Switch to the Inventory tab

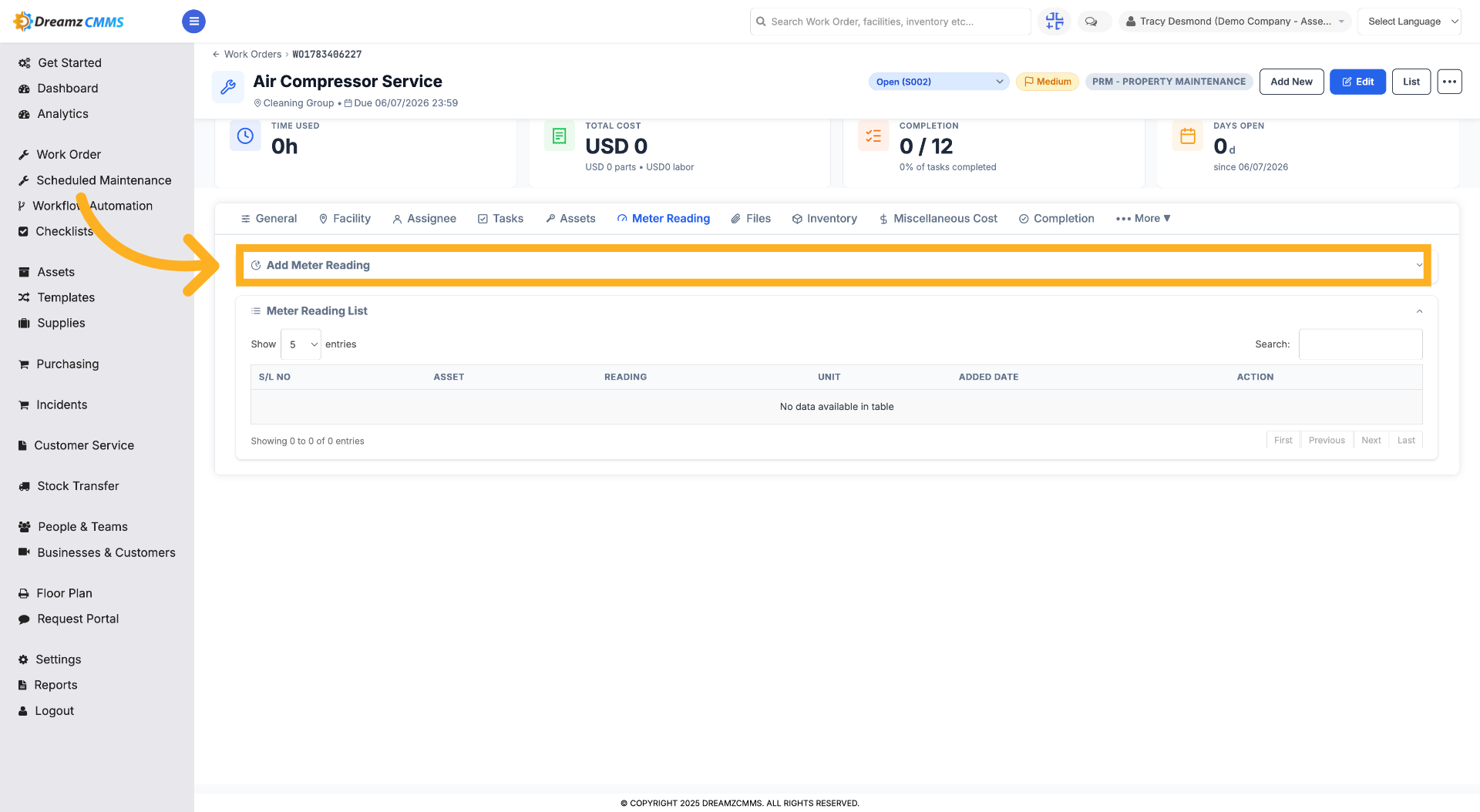point(824,219)
